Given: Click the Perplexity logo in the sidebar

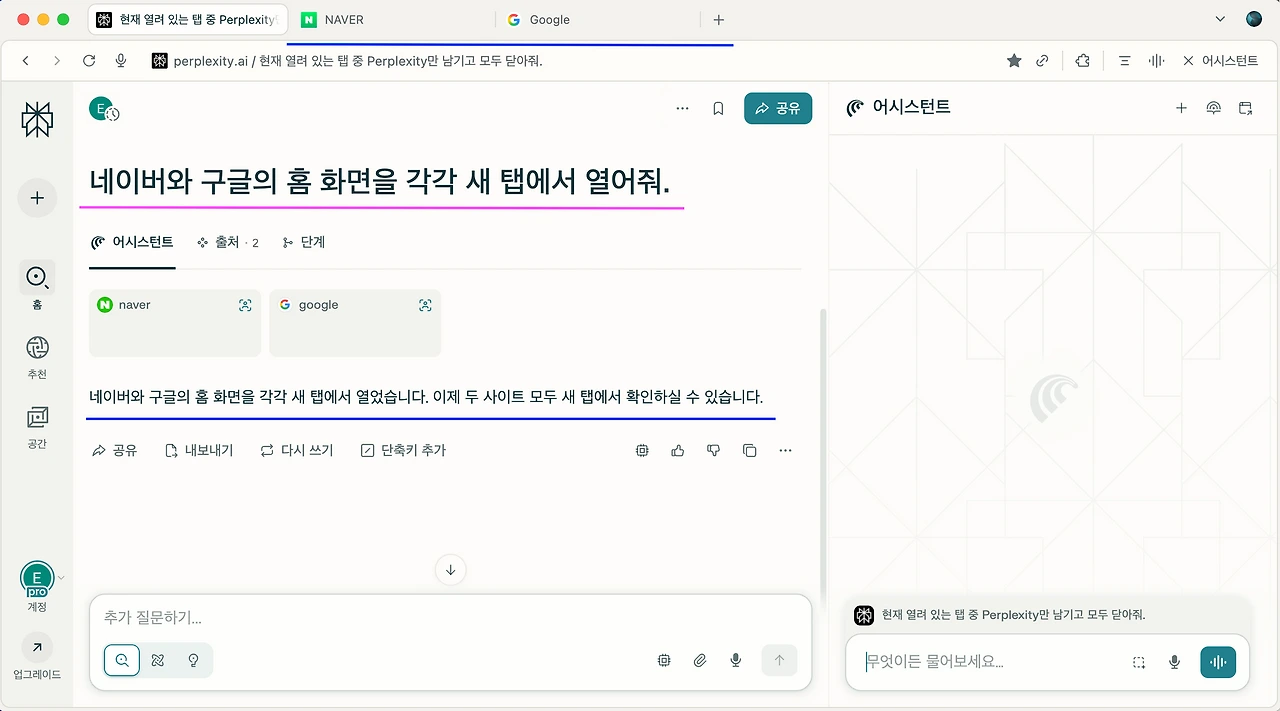Looking at the screenshot, I should (37, 120).
